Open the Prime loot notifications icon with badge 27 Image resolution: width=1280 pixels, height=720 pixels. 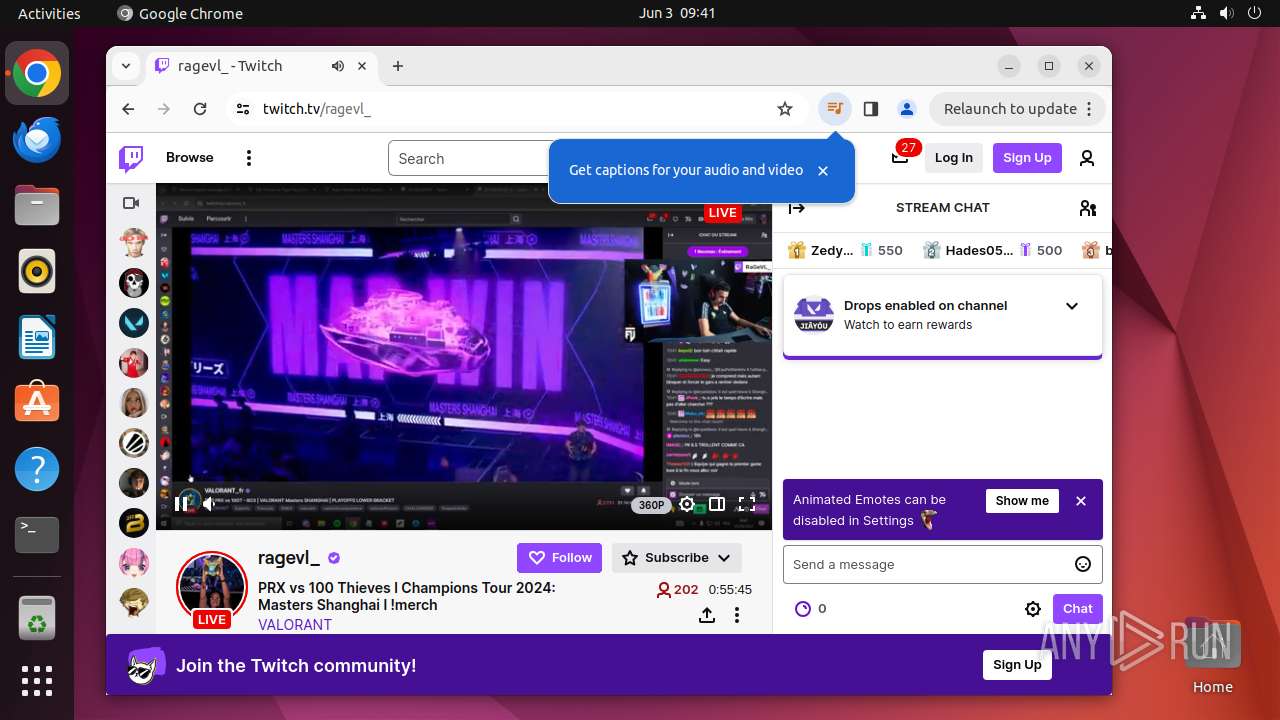900,157
